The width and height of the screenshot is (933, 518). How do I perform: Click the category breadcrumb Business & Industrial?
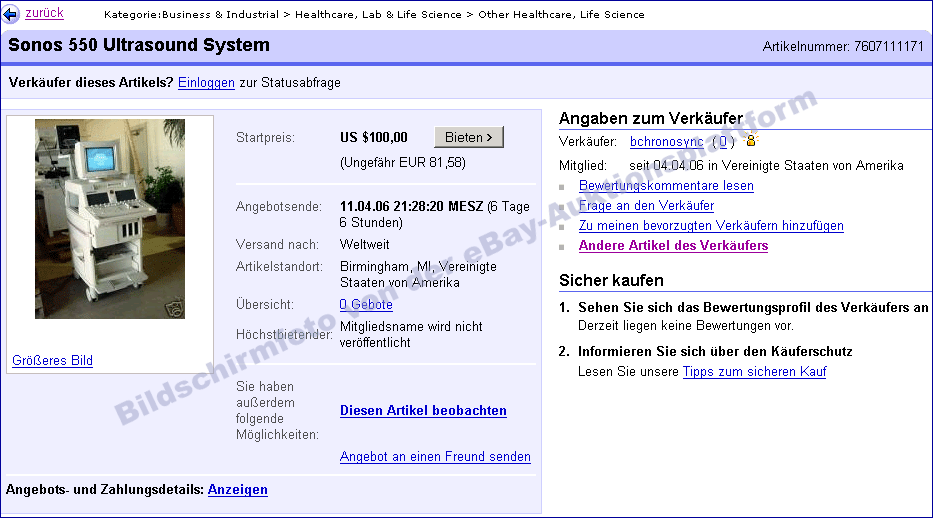click(220, 14)
